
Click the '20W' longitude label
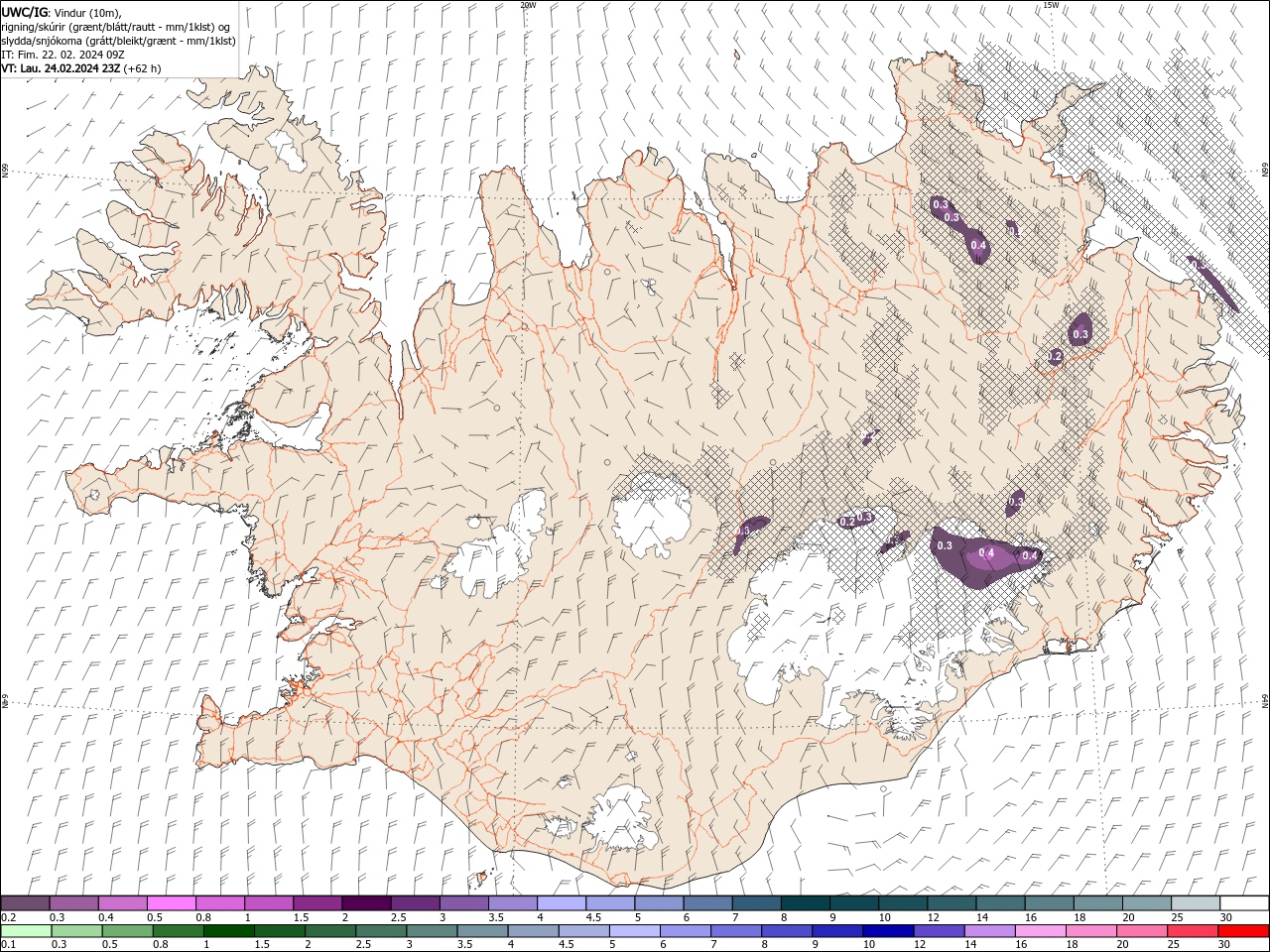coord(528,5)
